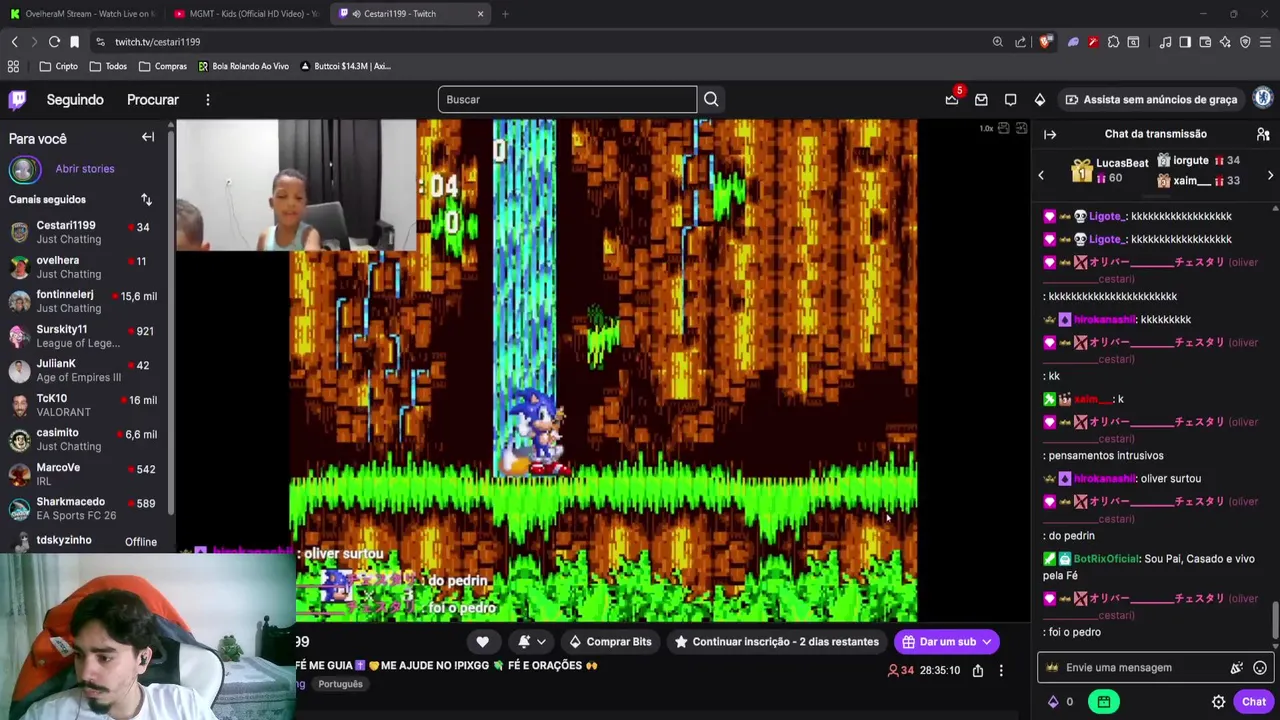Open browser extensions puzzle icon
Image resolution: width=1280 pixels, height=720 pixels.
(1113, 42)
